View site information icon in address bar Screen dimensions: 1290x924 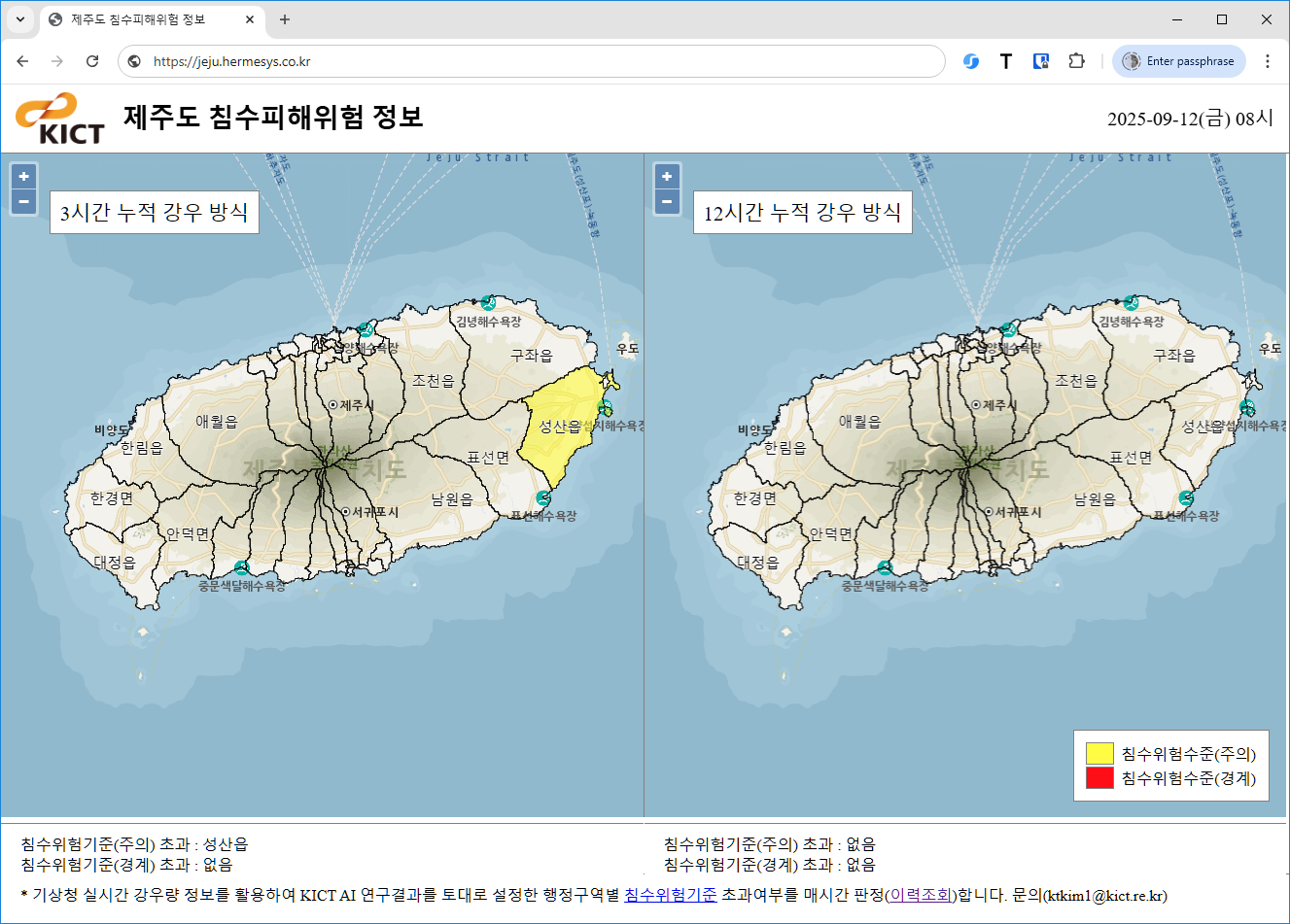pyautogui.click(x=134, y=61)
